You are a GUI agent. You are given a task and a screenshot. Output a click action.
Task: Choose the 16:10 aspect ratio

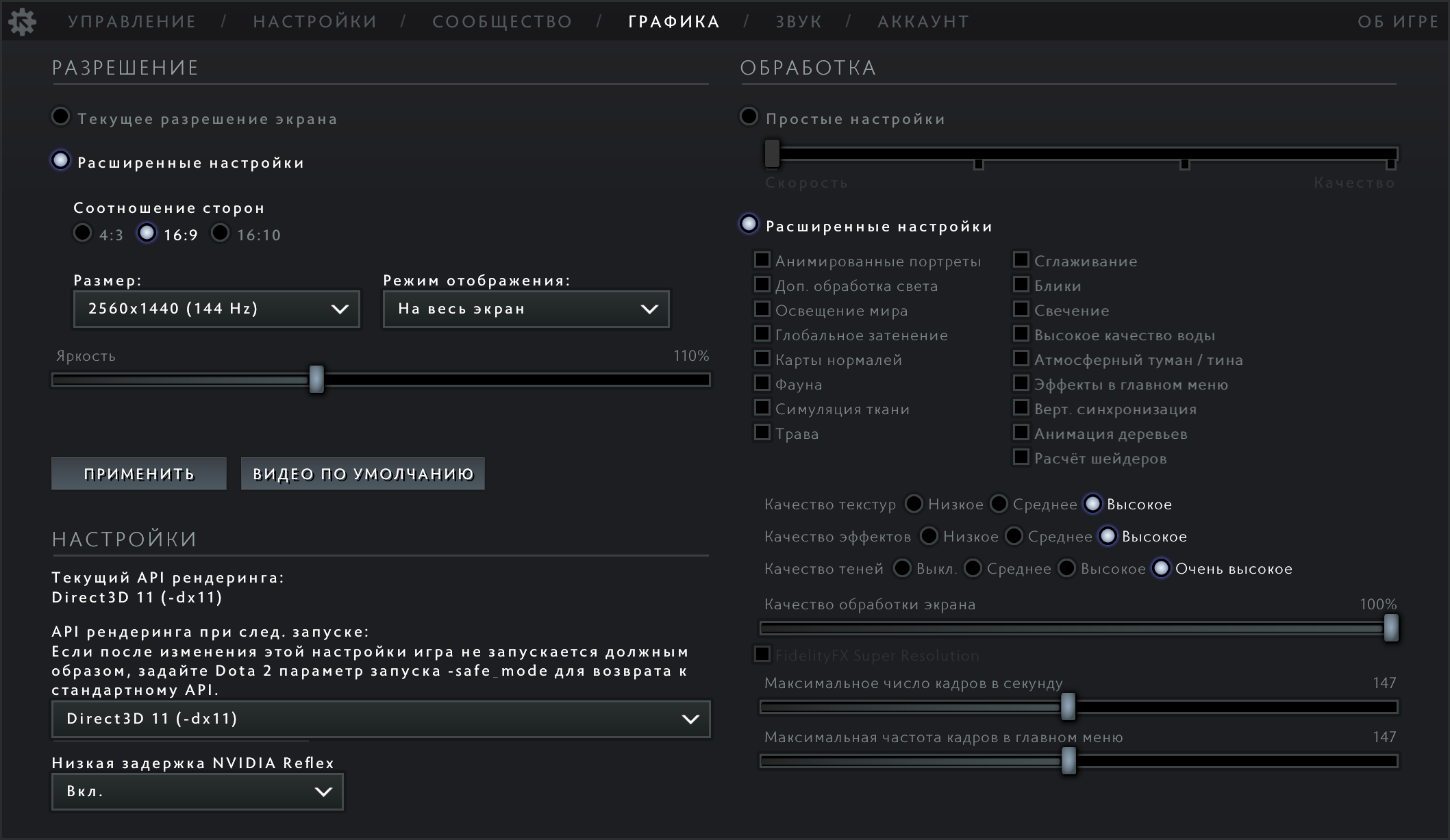(x=220, y=233)
